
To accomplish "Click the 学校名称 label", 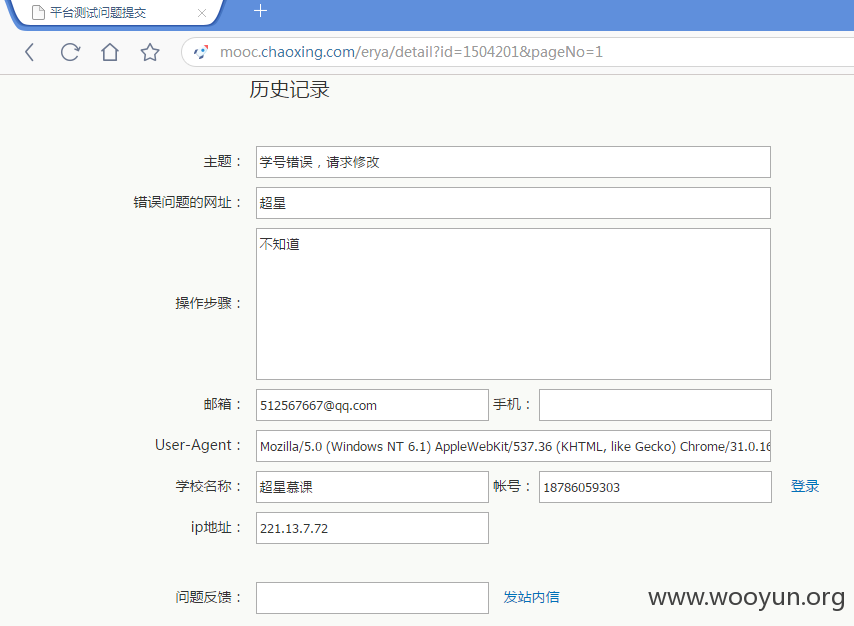I will pyautogui.click(x=208, y=486).
